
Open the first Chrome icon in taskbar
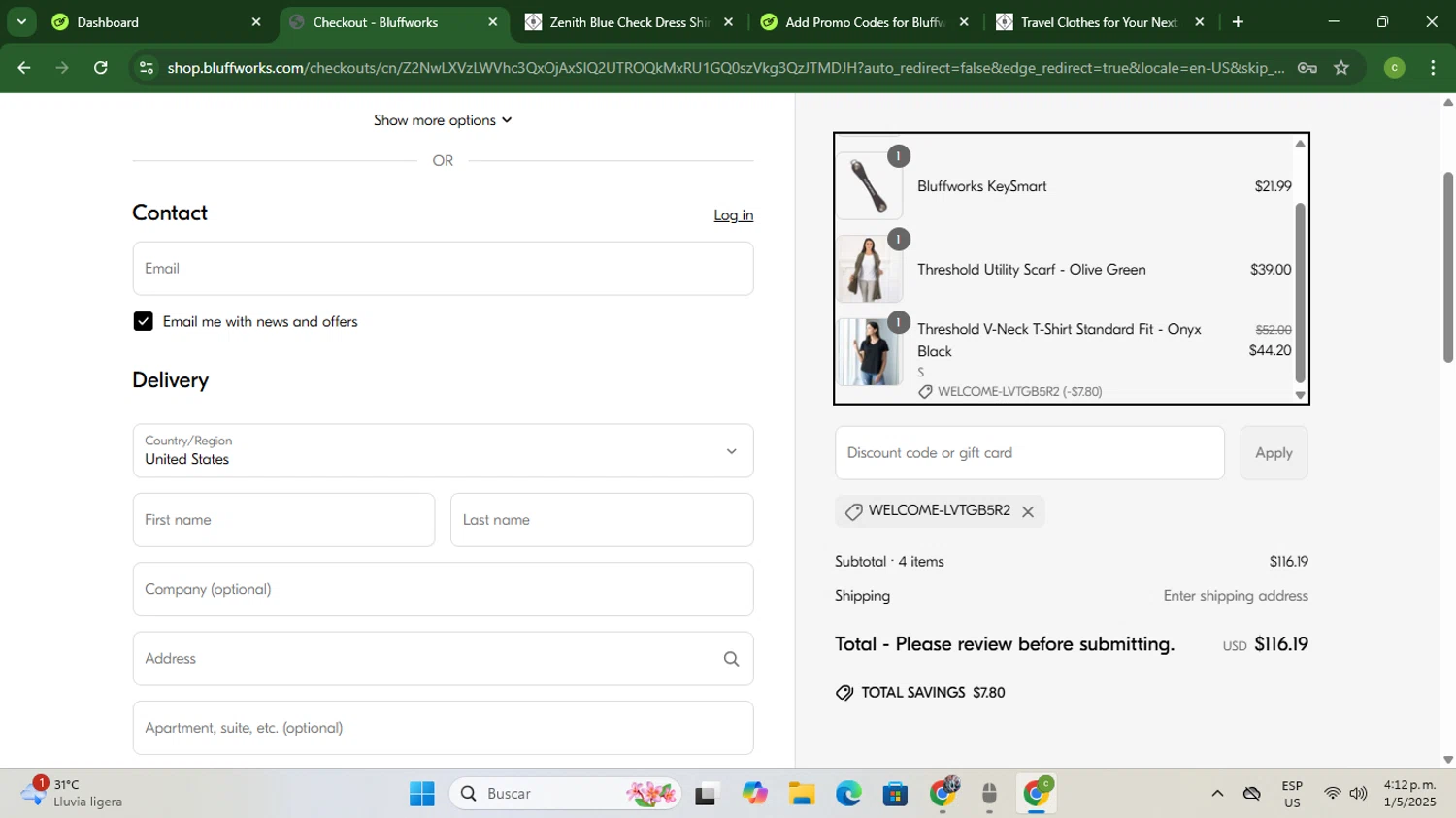click(943, 794)
